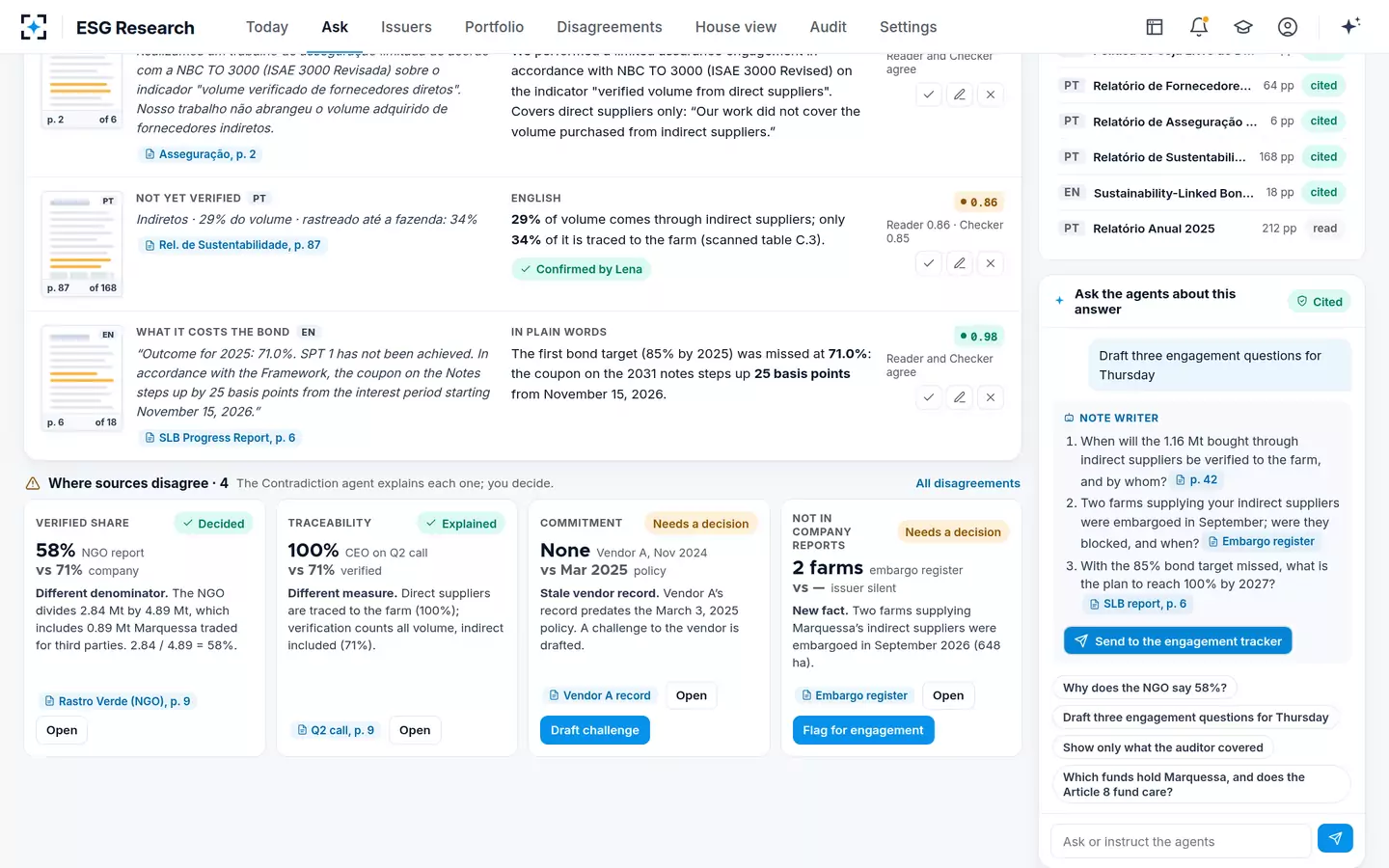
Task: Click Flag for engagement button
Action: 863,730
